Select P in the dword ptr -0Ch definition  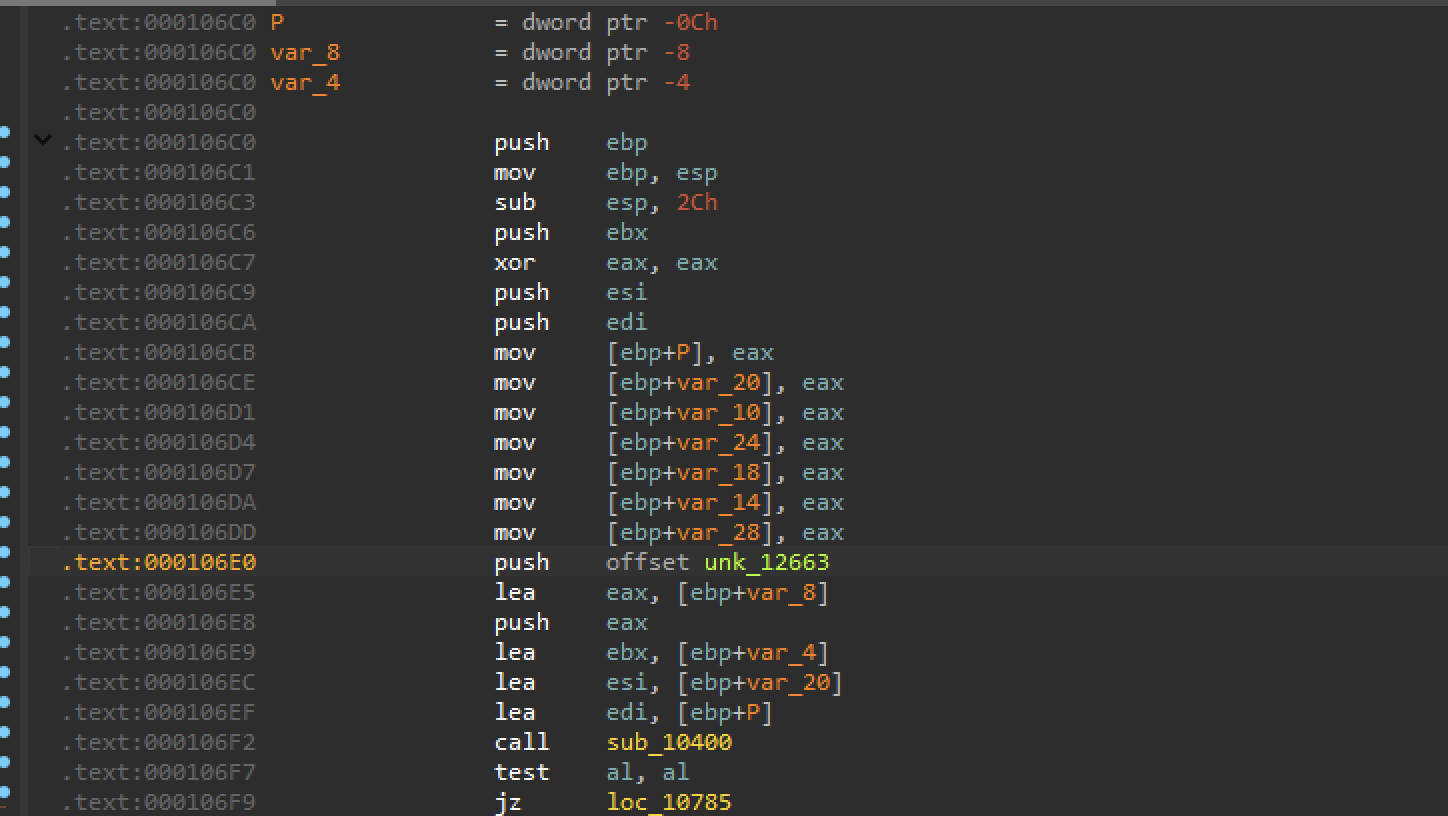[277, 22]
